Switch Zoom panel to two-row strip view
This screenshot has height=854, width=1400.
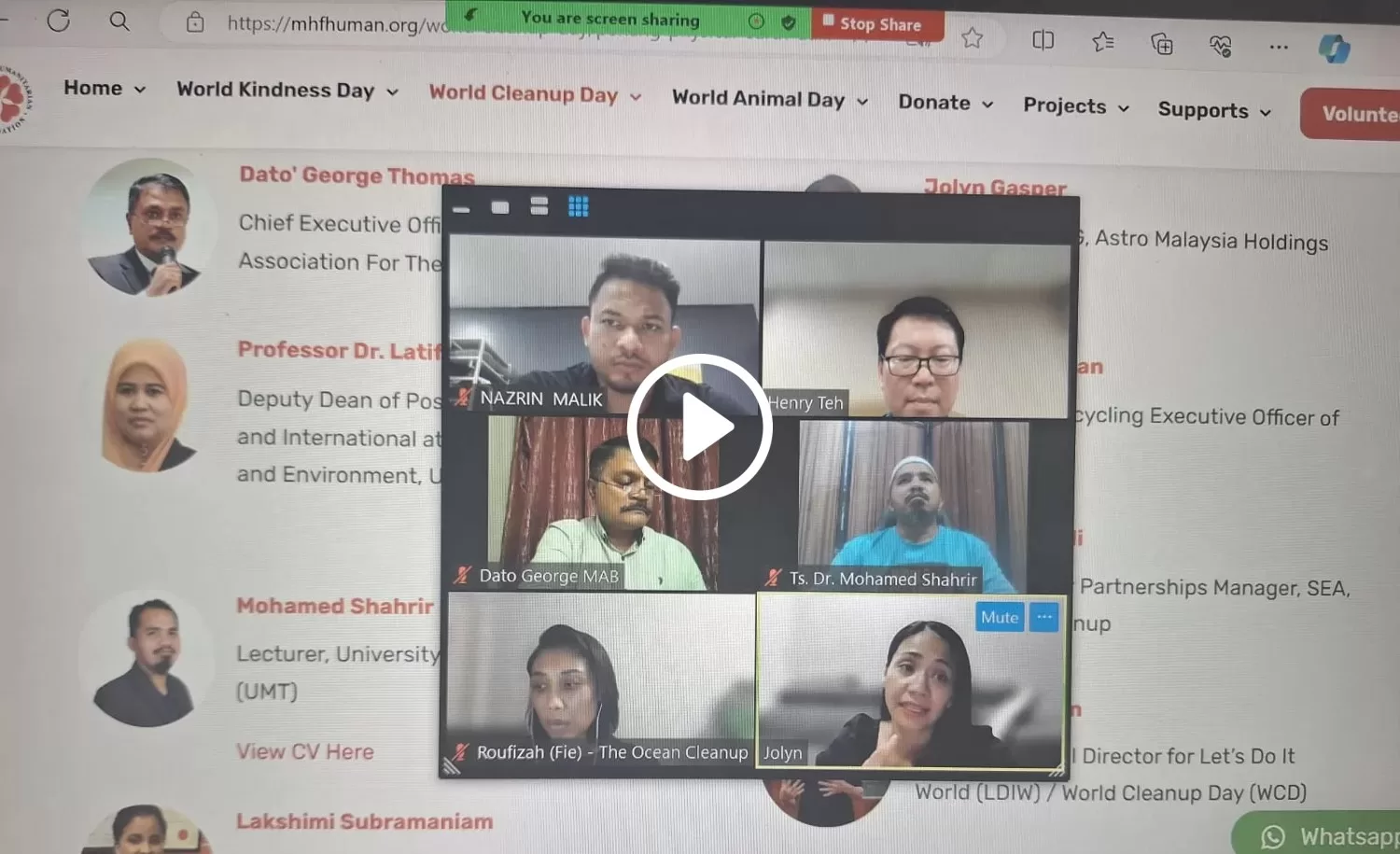[x=539, y=206]
